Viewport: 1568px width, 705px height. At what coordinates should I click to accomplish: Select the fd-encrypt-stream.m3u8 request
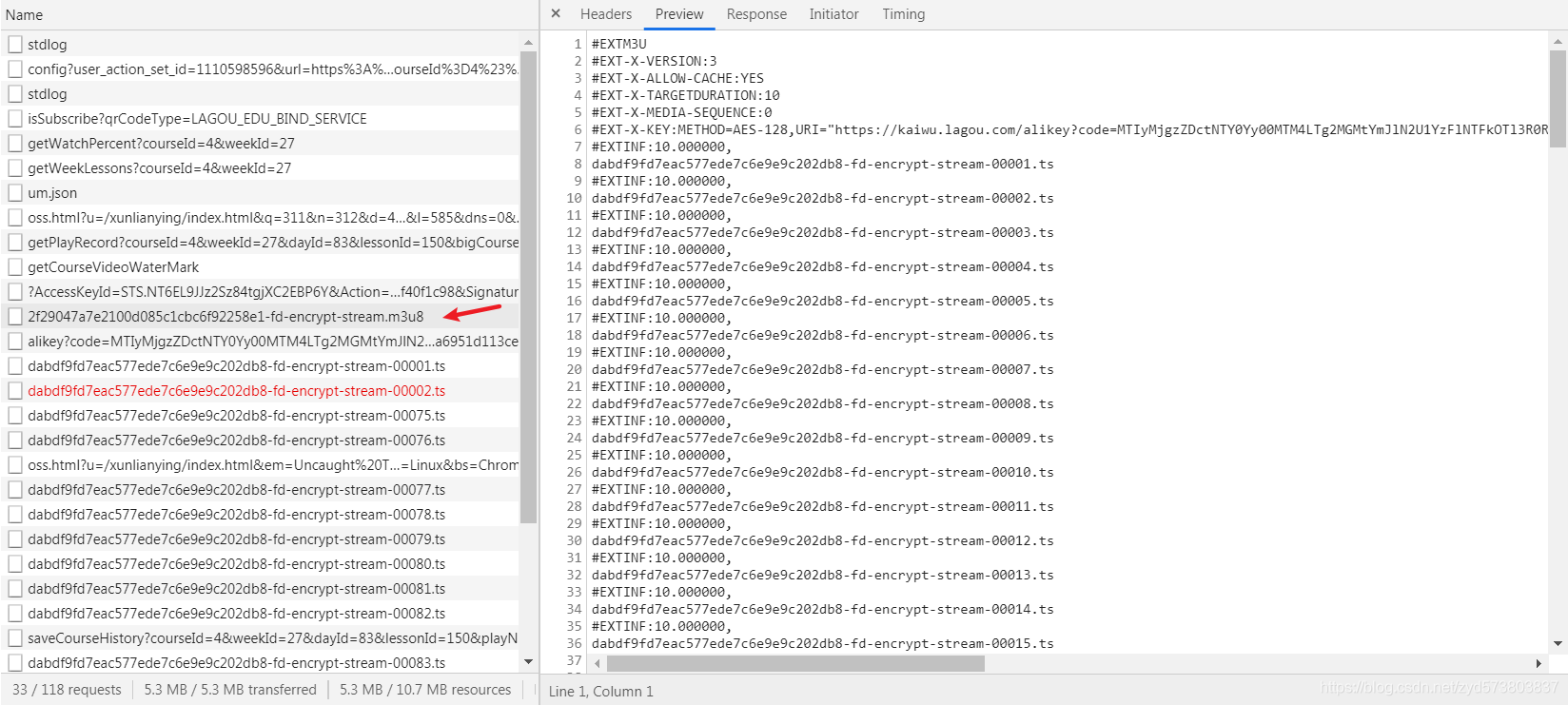[x=260, y=317]
